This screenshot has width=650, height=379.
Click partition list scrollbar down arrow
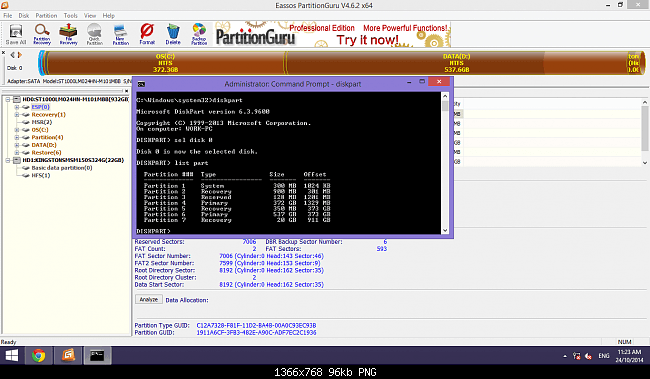[645, 163]
